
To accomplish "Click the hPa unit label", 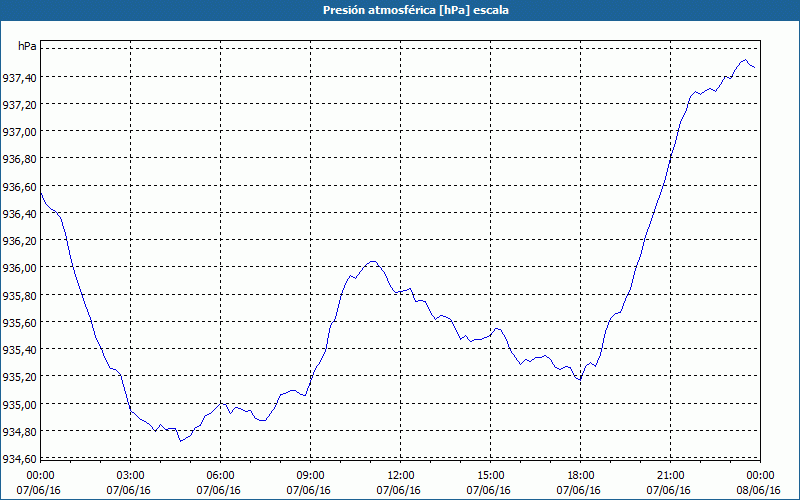I will (27, 47).
